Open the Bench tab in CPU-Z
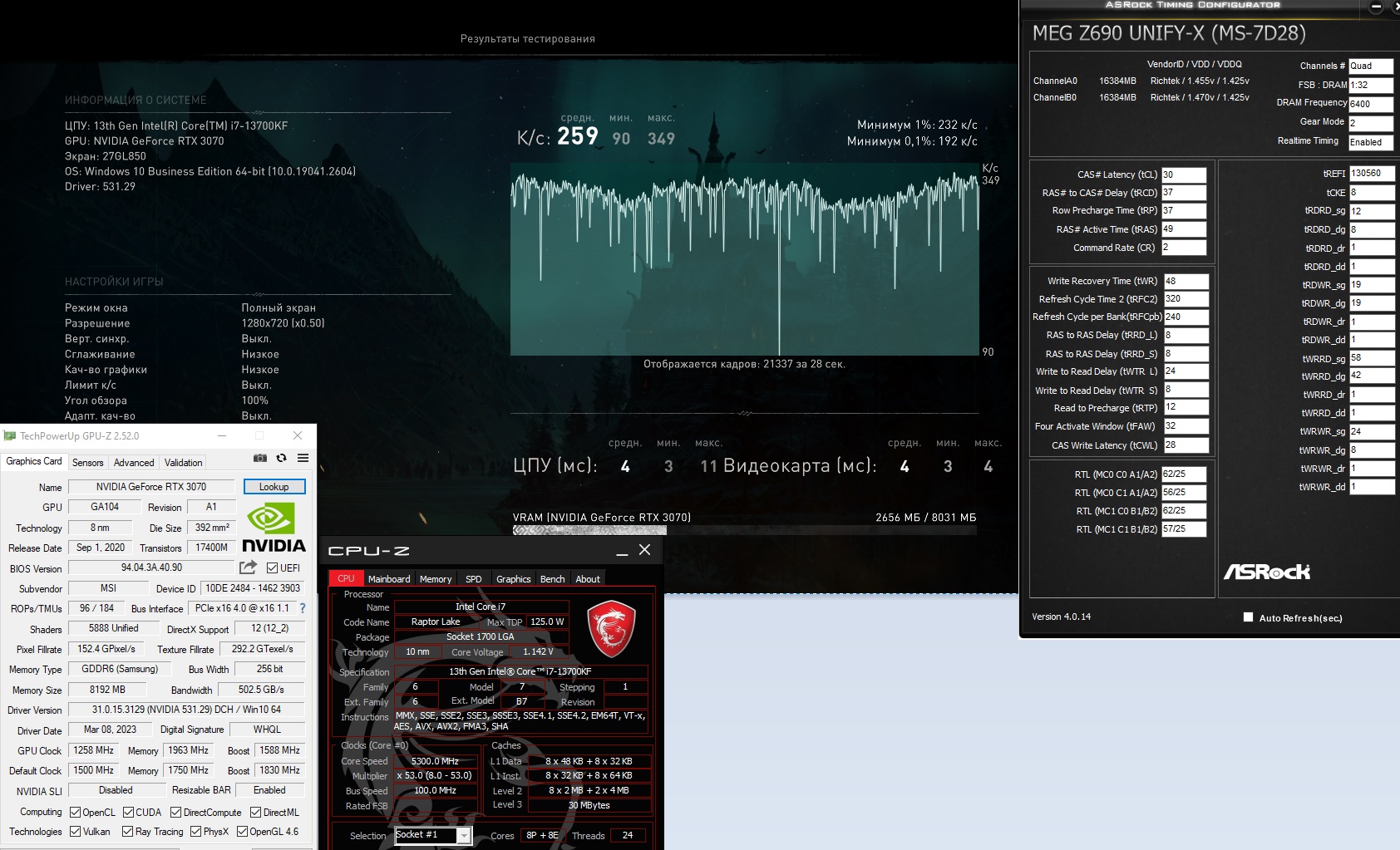This screenshot has width=1400, height=850. click(552, 579)
